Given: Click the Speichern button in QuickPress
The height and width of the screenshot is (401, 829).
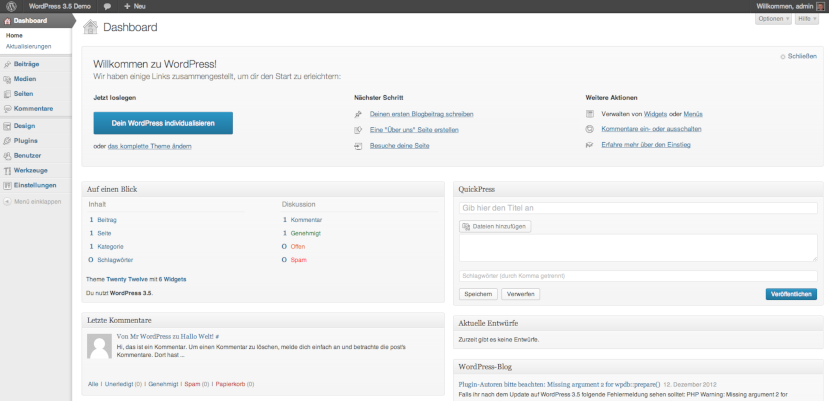Looking at the screenshot, I should [478, 294].
